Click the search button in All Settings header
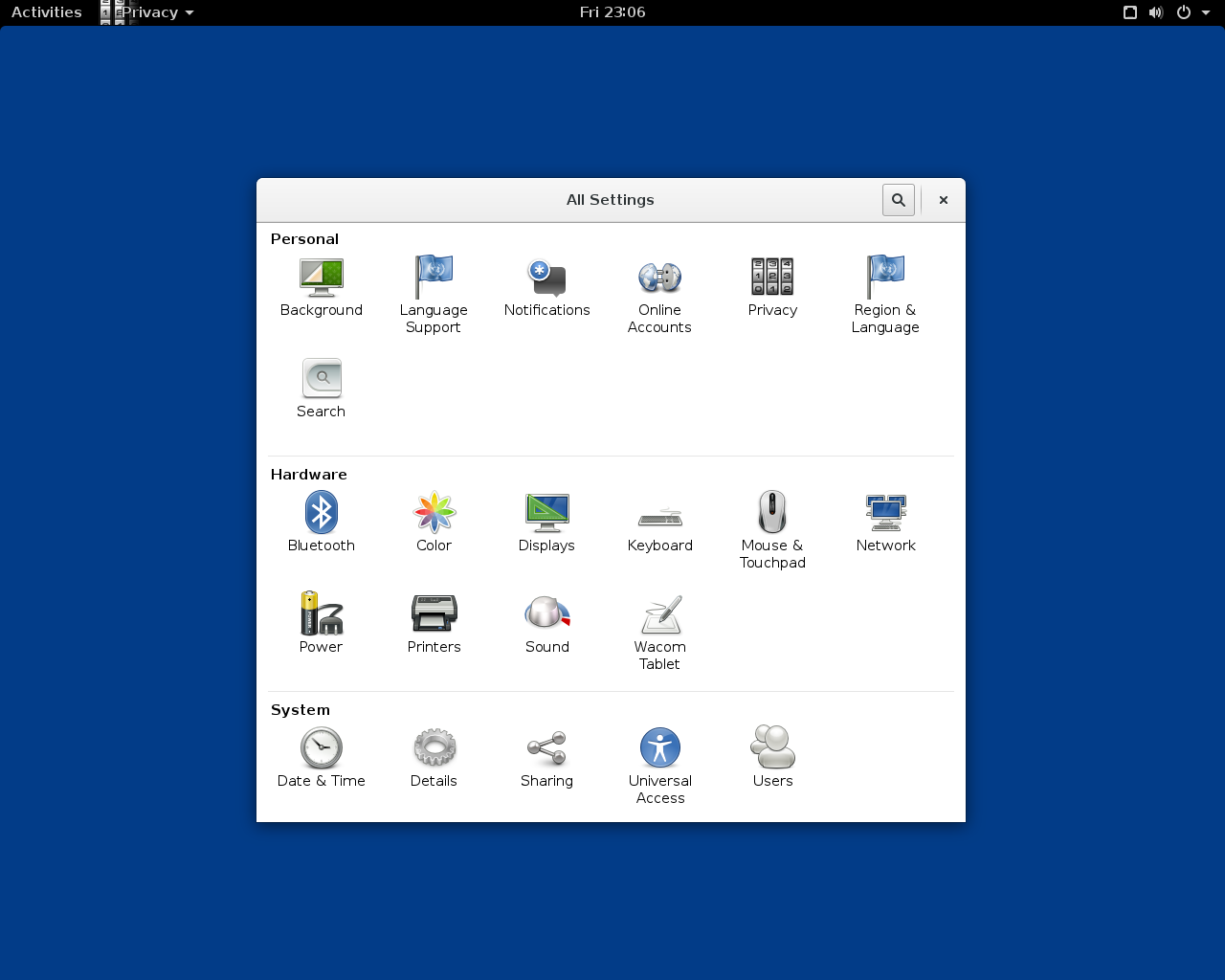 pos(899,200)
